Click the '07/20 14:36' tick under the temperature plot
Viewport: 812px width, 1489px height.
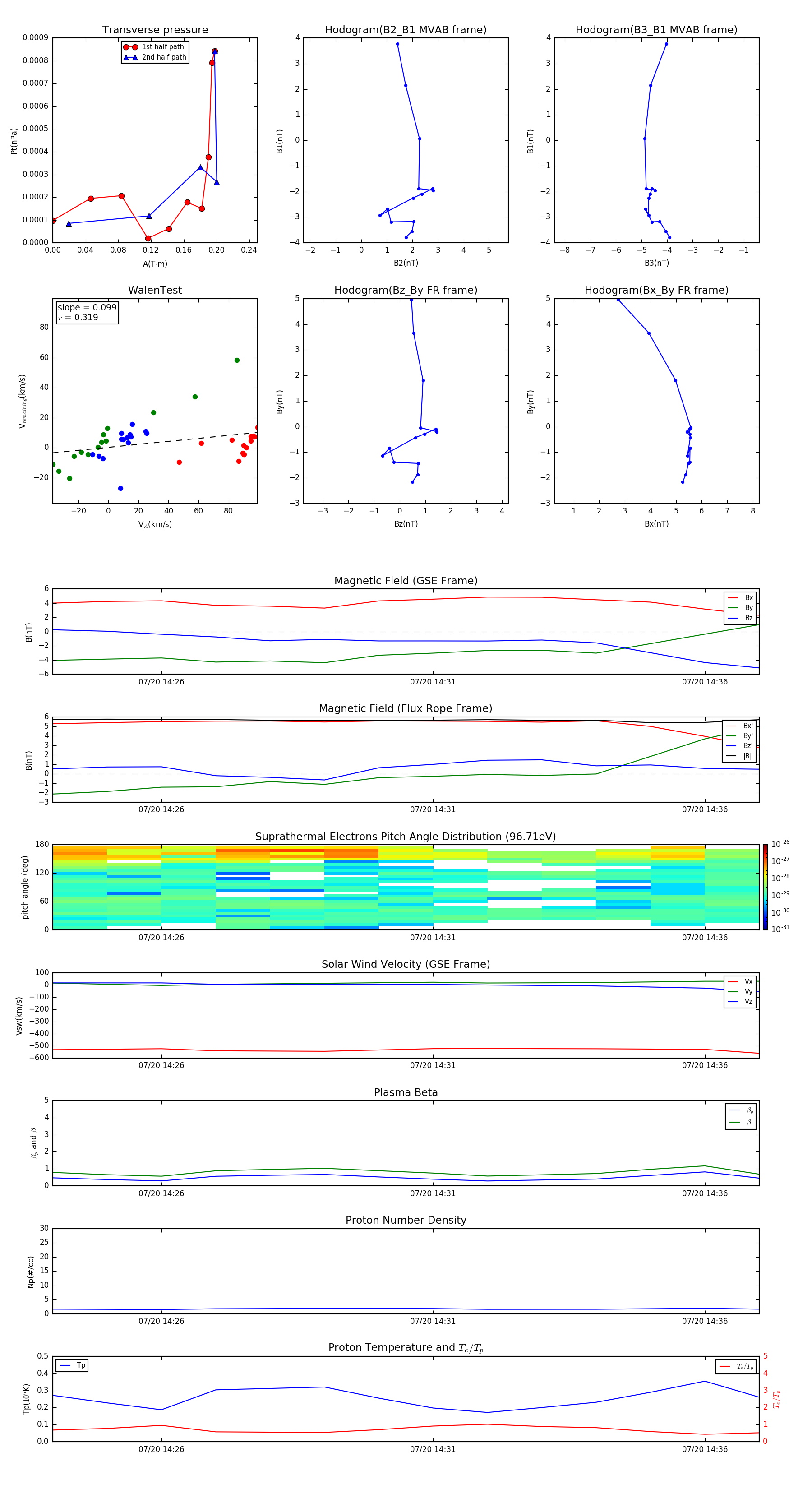tap(705, 1449)
